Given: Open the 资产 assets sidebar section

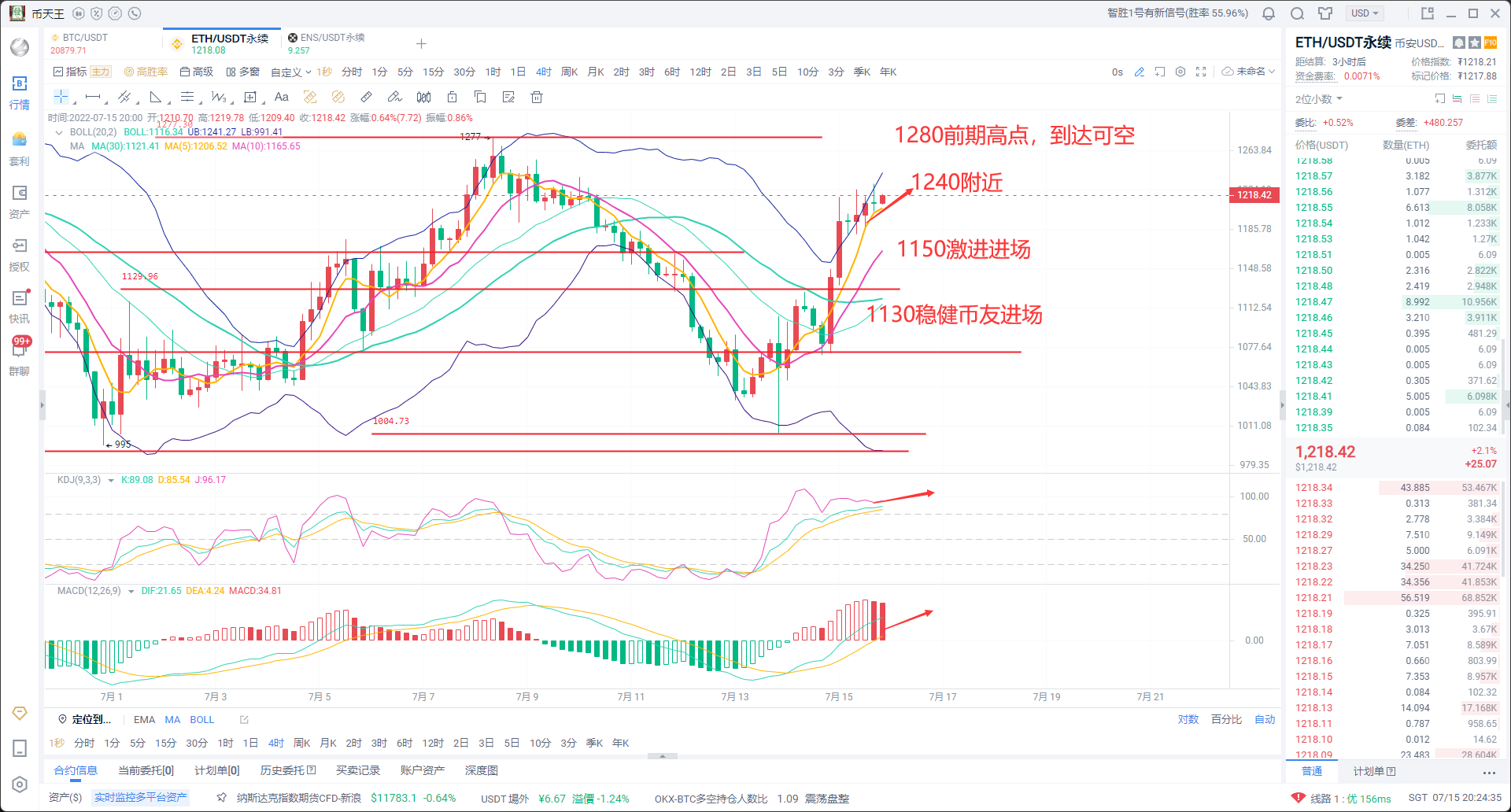Looking at the screenshot, I should (x=20, y=202).
